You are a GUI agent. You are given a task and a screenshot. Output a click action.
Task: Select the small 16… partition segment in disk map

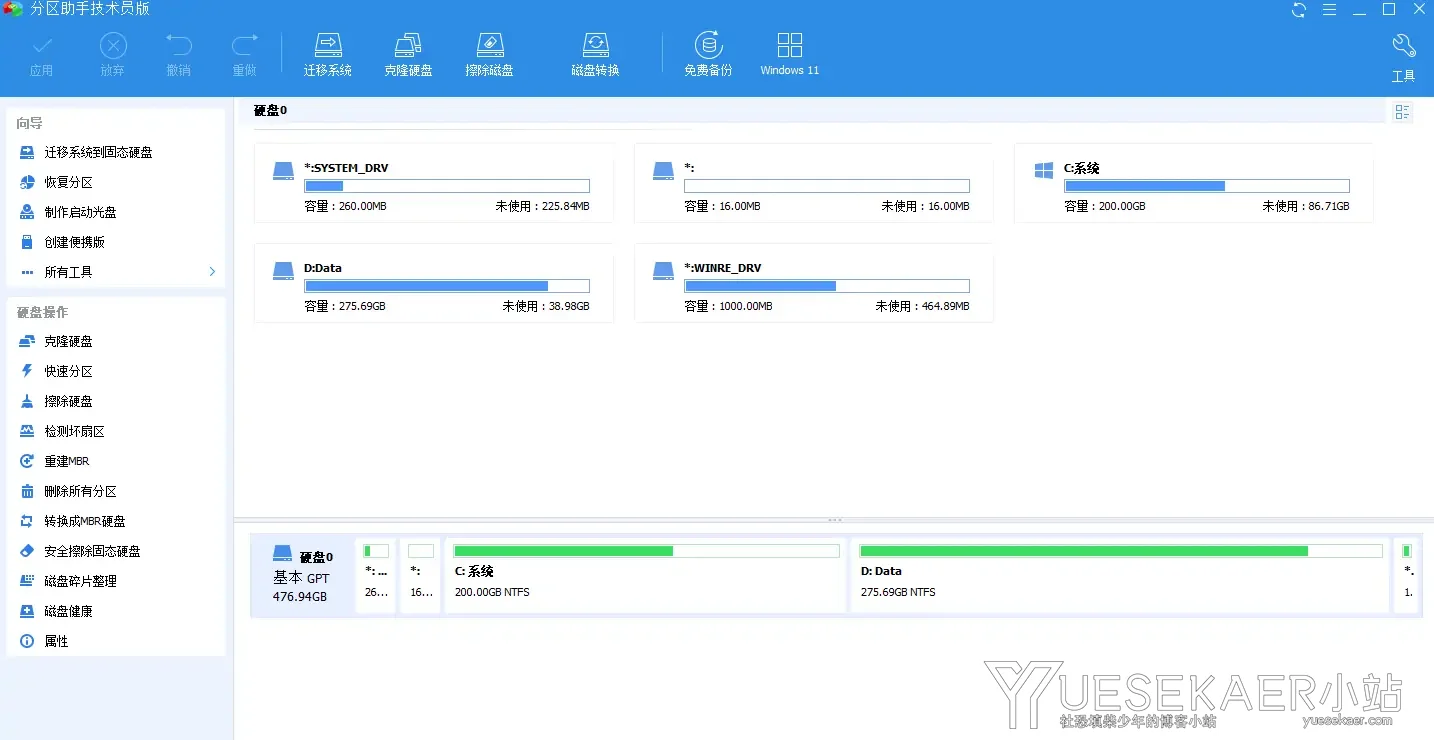pos(420,576)
